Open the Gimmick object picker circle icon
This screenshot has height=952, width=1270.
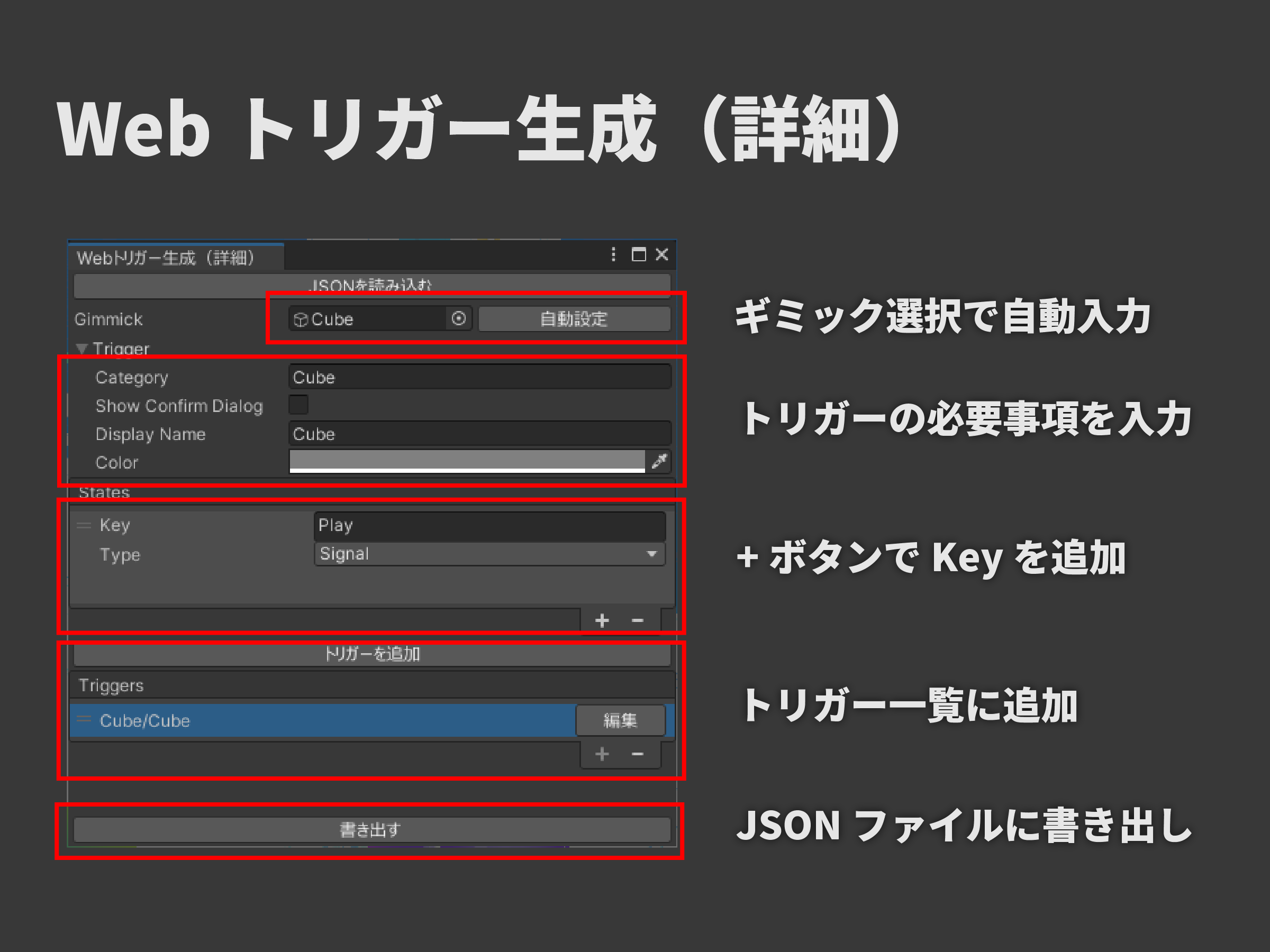click(458, 318)
